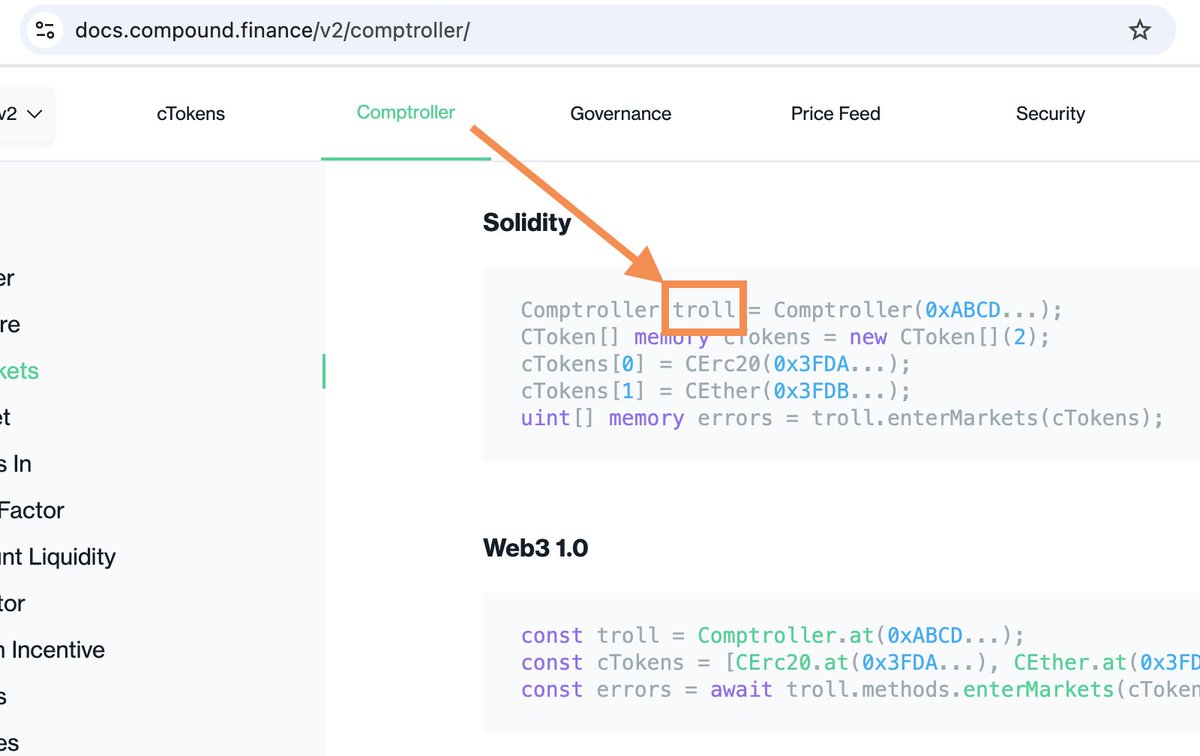Select the highlighted green sidebar link ending in 'kets'
This screenshot has width=1200, height=756.
tap(19, 371)
